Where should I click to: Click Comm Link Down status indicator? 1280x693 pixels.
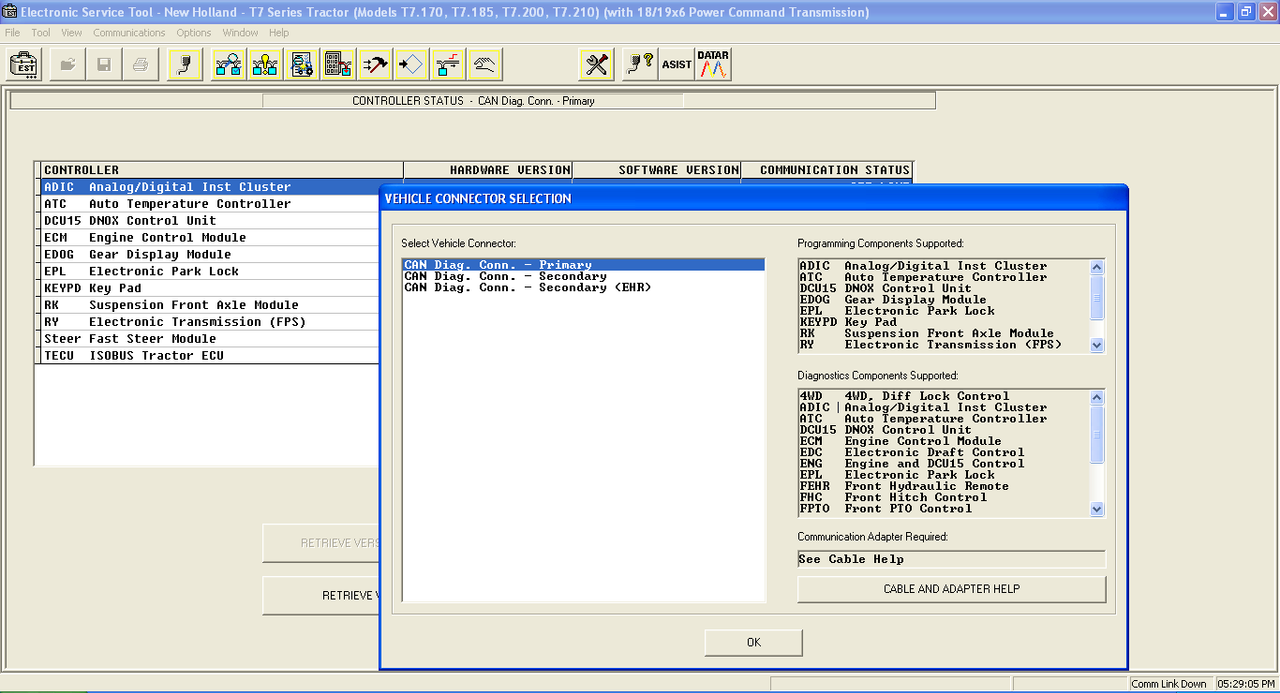pos(1169,684)
